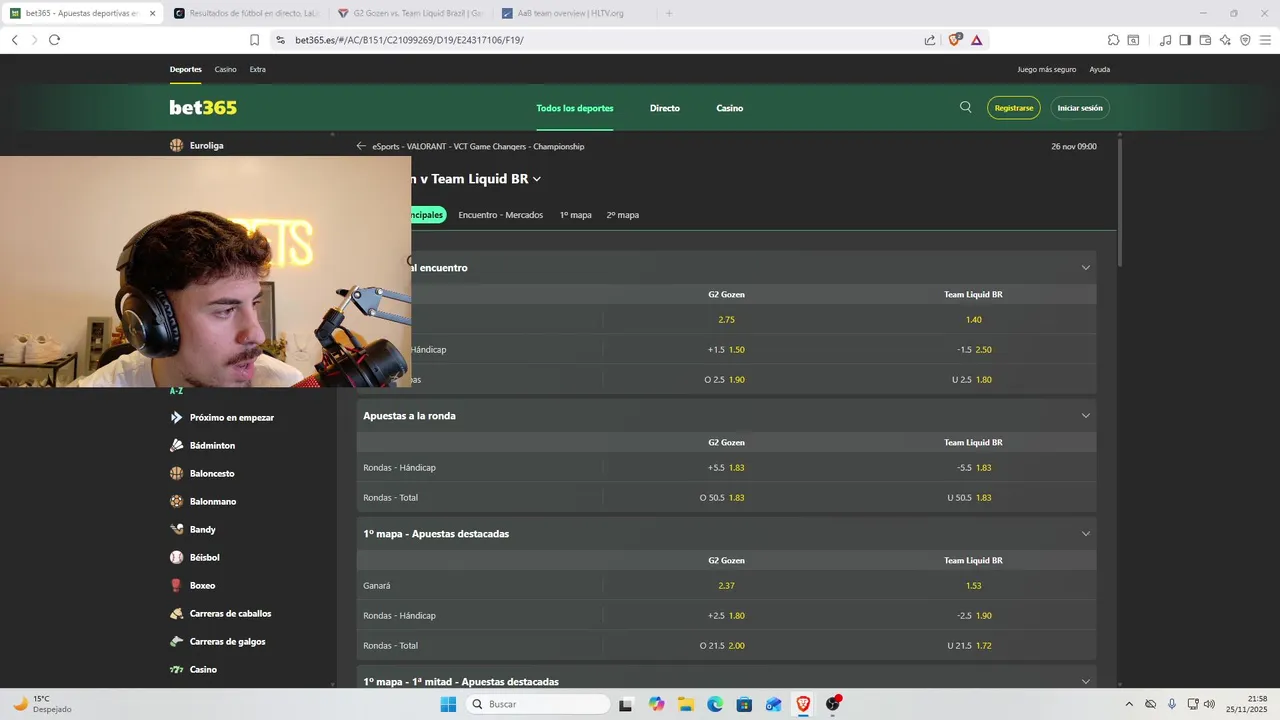
Task: Select Team Liquid BR -2.5 rounds at 1.90
Action: [x=974, y=616]
